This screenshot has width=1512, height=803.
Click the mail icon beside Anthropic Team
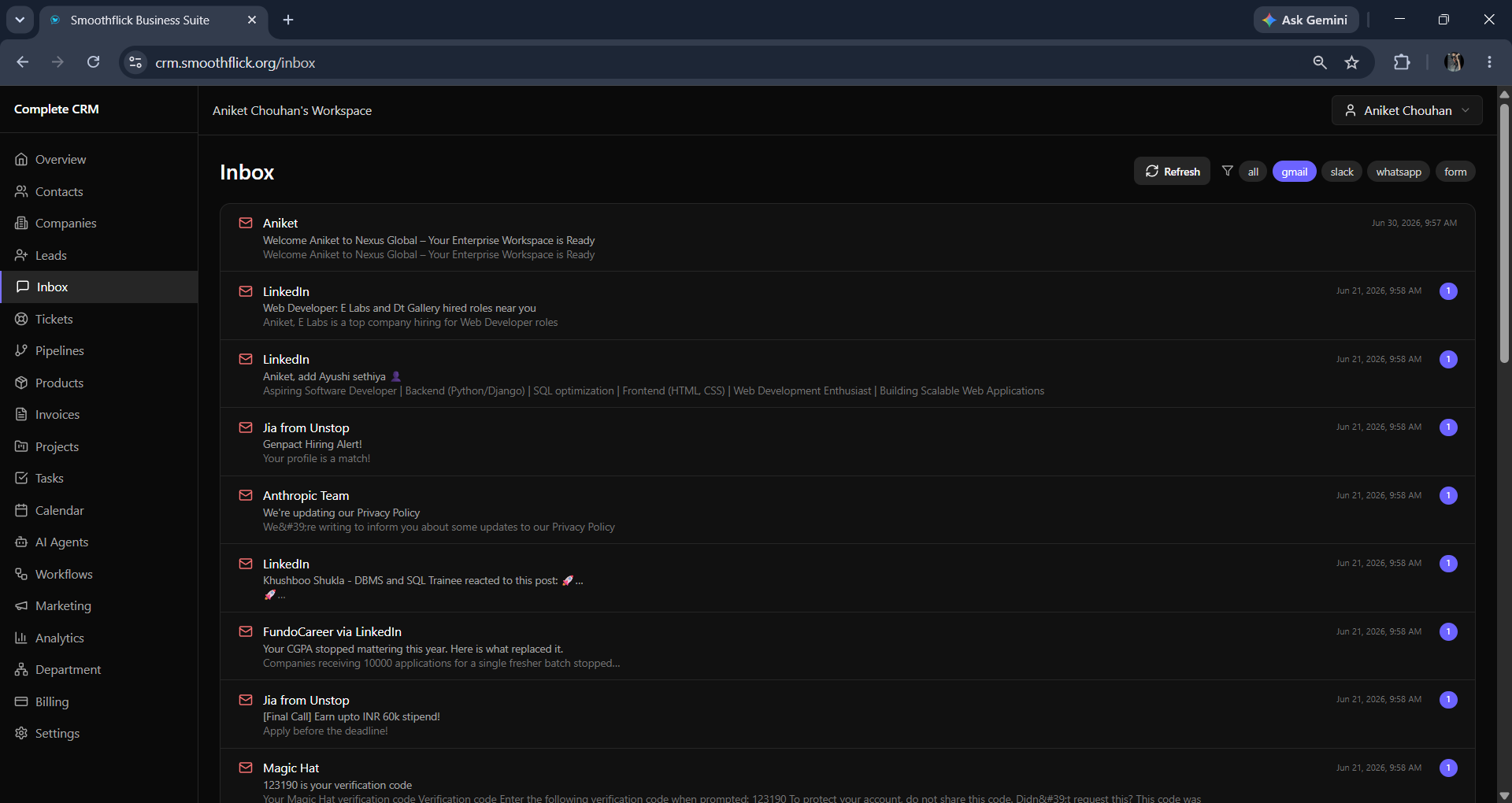click(x=246, y=495)
